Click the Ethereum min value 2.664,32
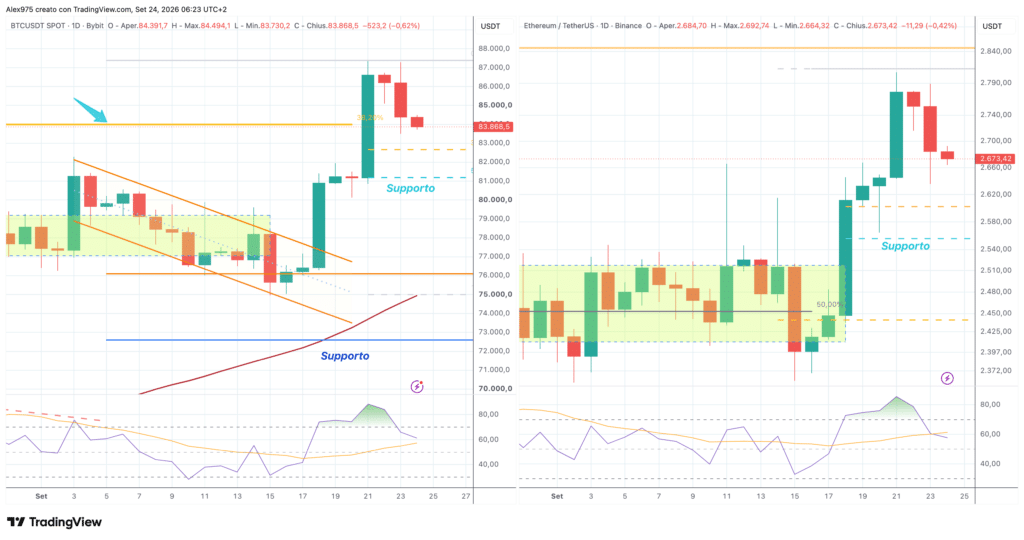The height and width of the screenshot is (540, 1024). tap(814, 26)
